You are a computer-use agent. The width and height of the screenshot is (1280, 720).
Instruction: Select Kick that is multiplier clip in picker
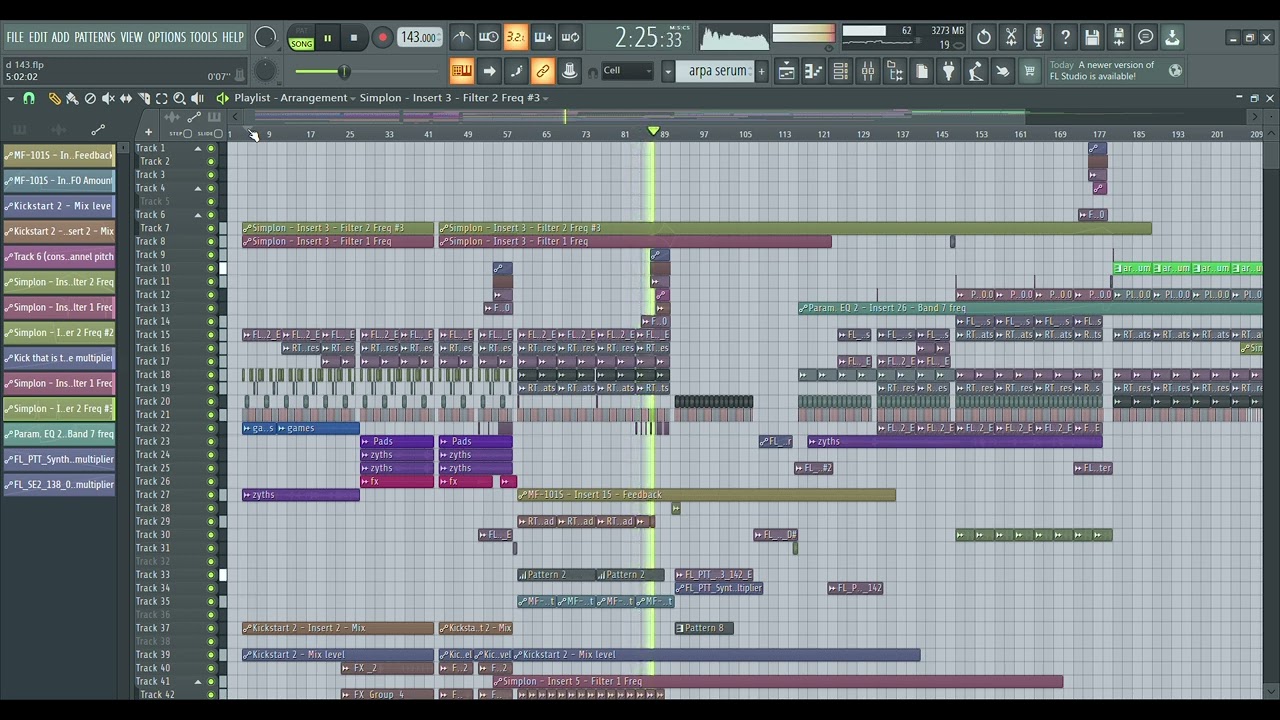58,358
